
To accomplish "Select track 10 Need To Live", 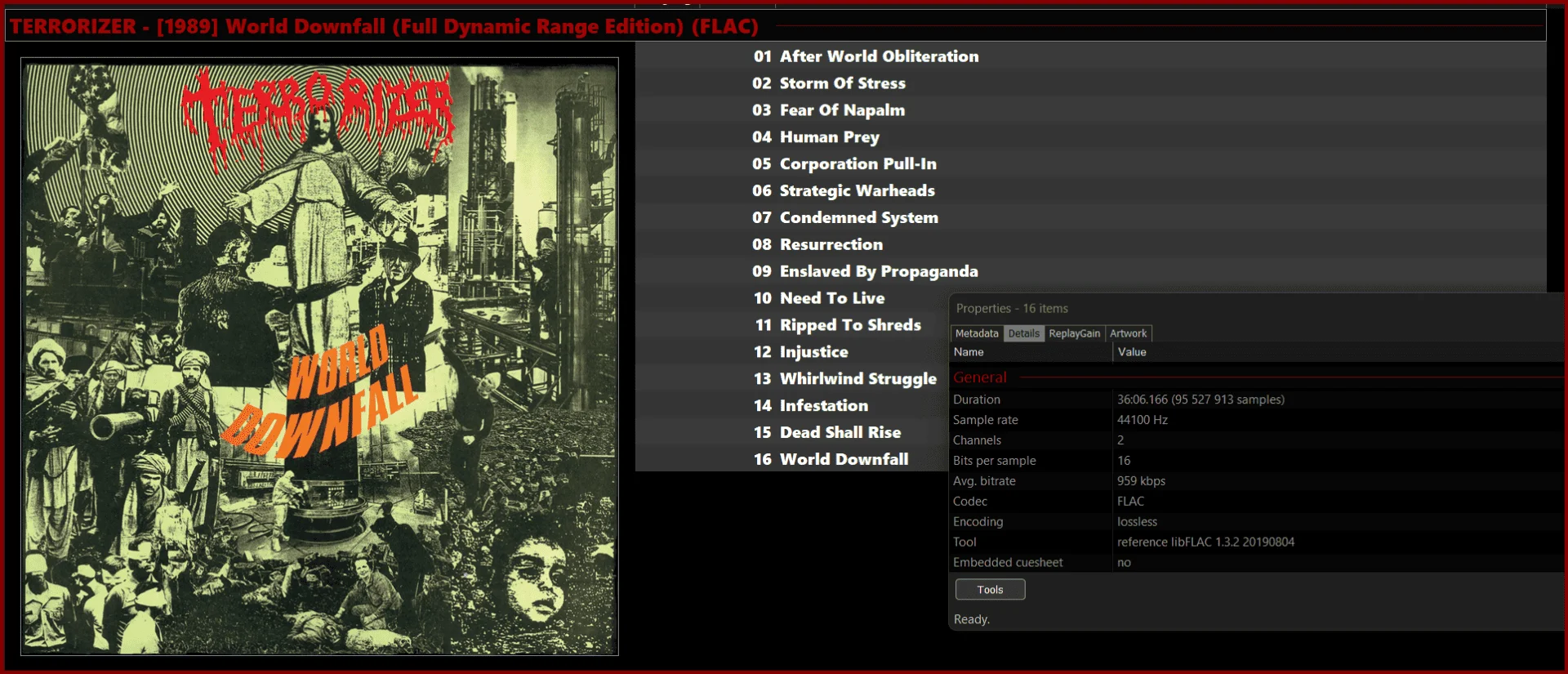I will (791, 299).
